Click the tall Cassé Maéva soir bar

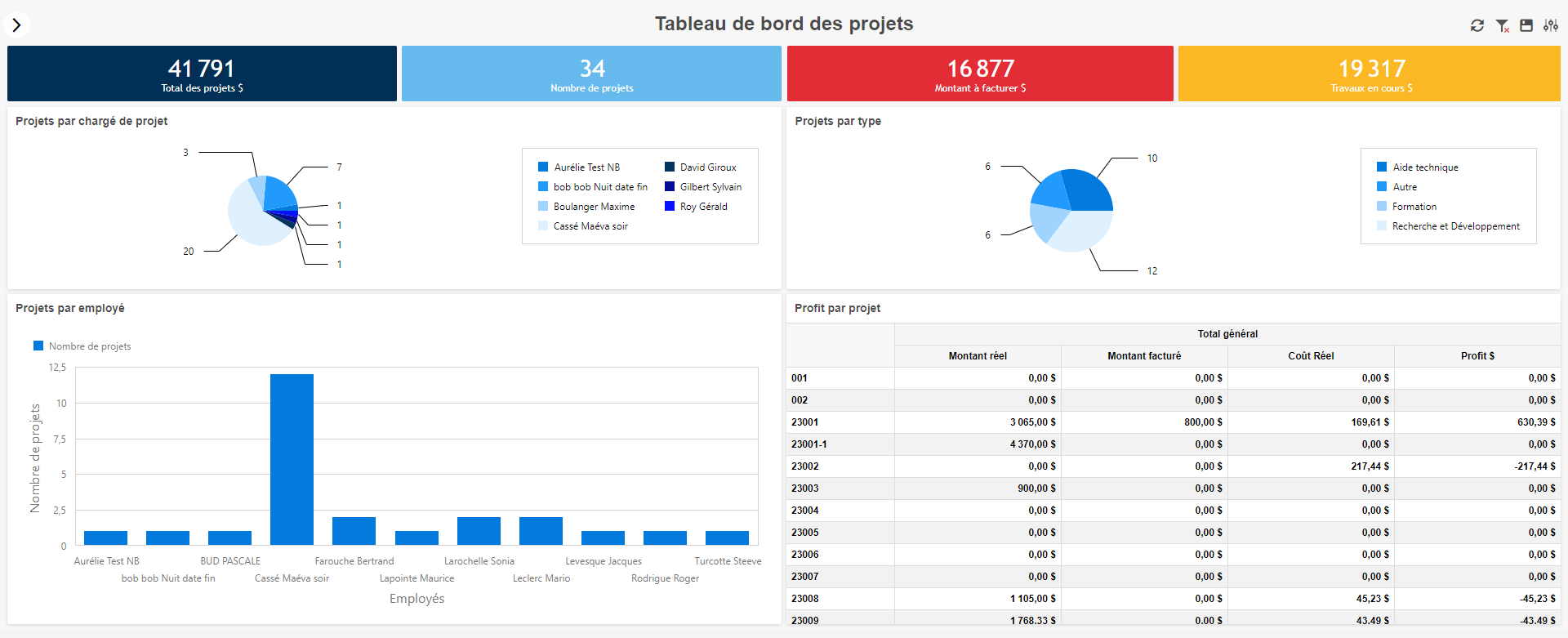[292, 459]
